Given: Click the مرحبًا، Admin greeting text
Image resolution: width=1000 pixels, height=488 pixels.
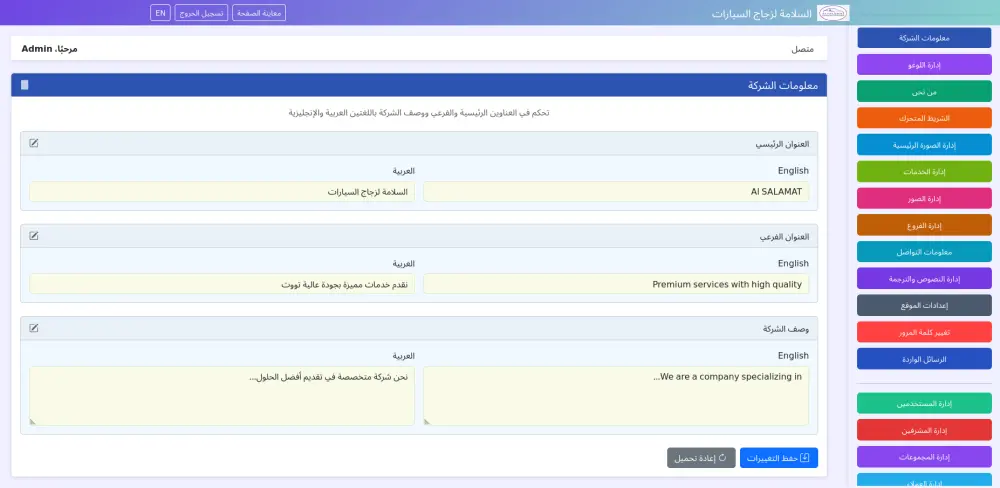Looking at the screenshot, I should pyautogui.click(x=49, y=48).
